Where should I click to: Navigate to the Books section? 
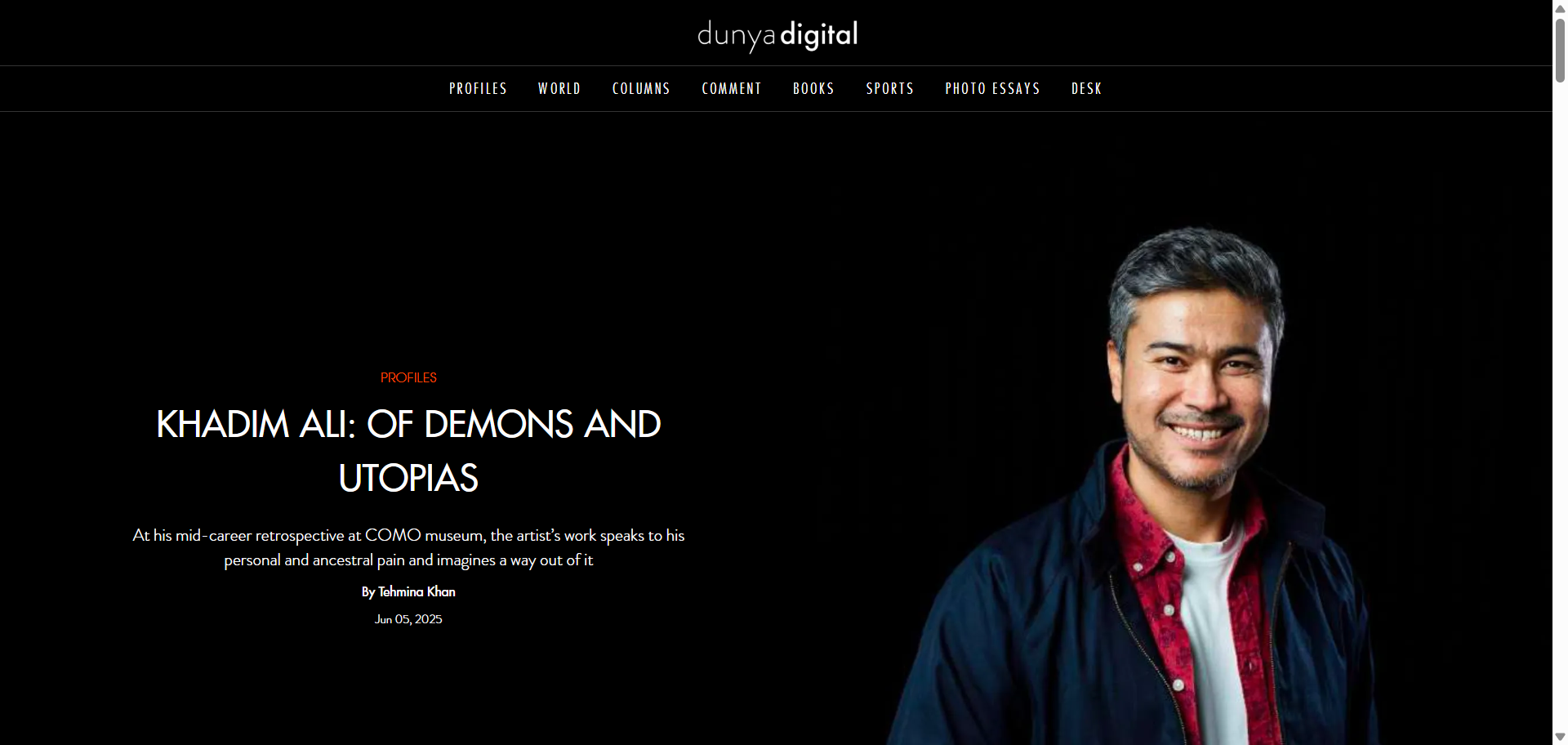pos(813,88)
